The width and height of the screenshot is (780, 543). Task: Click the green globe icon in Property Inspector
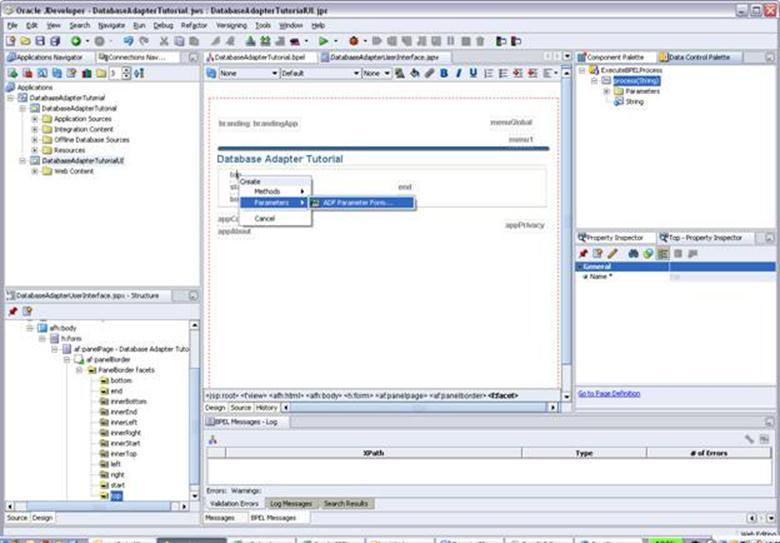[648, 254]
